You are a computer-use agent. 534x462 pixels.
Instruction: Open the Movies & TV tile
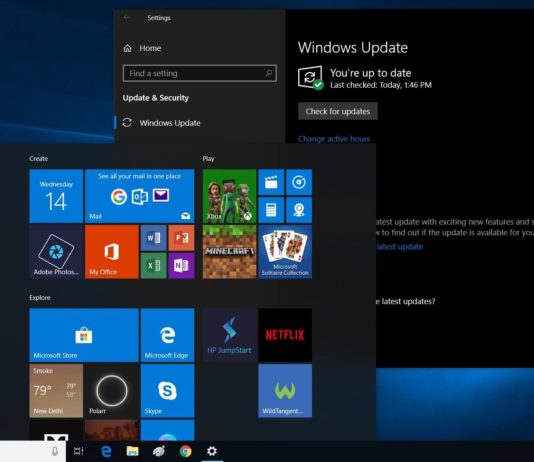coord(271,182)
